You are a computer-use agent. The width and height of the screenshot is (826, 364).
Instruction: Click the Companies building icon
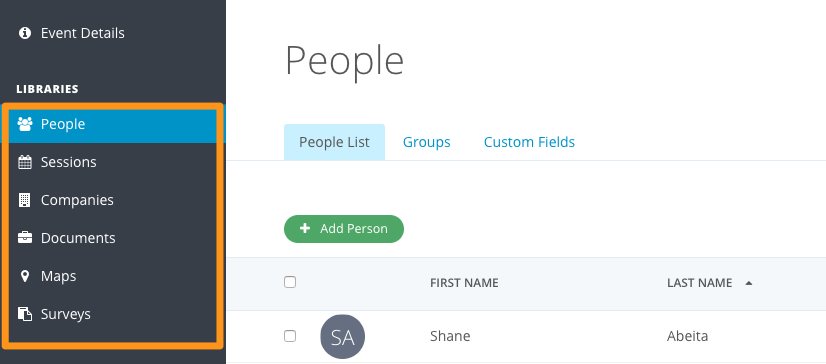click(x=25, y=200)
